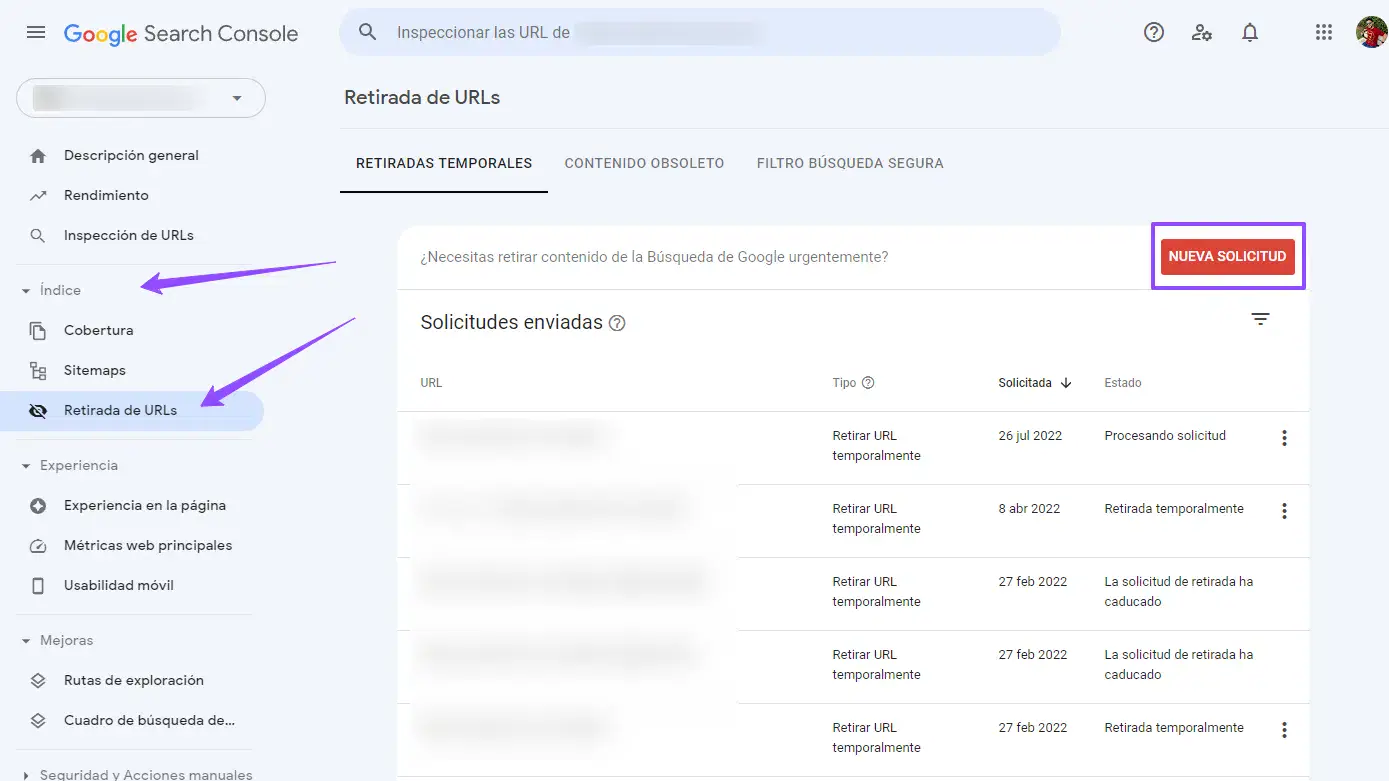Click the Solicitudes enviadas heading
Screen dimensions: 1389x781
click(511, 323)
